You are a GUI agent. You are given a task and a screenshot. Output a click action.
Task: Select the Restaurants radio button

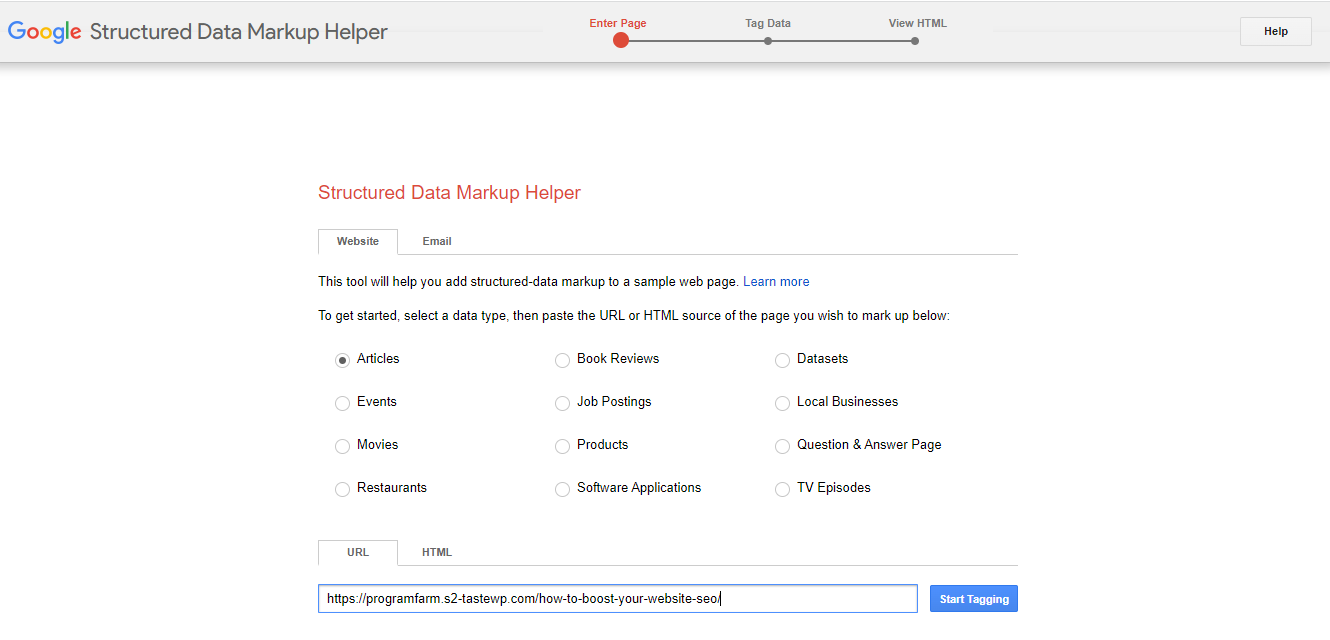[x=342, y=489]
